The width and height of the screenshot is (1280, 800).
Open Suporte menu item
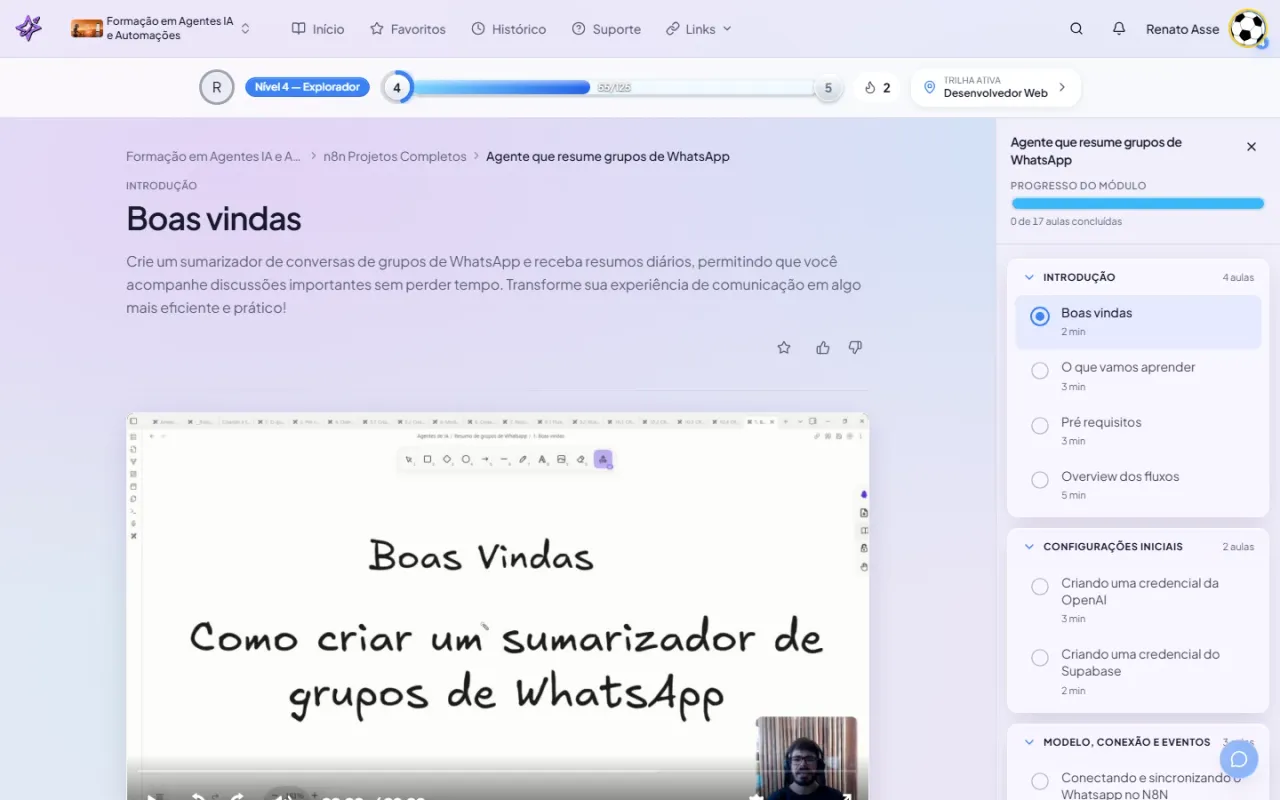[x=606, y=29]
